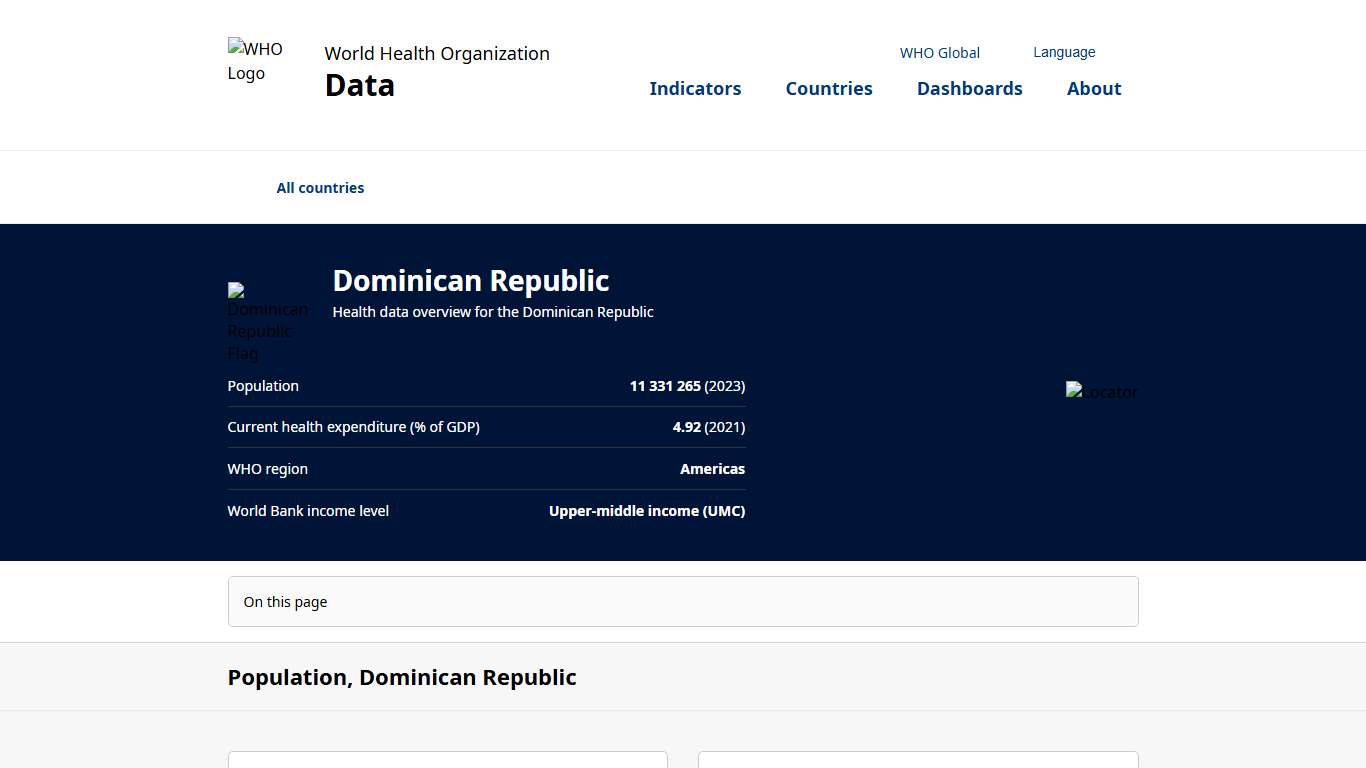Visit the WHO Global site link
The width and height of the screenshot is (1366, 768).
(x=939, y=53)
